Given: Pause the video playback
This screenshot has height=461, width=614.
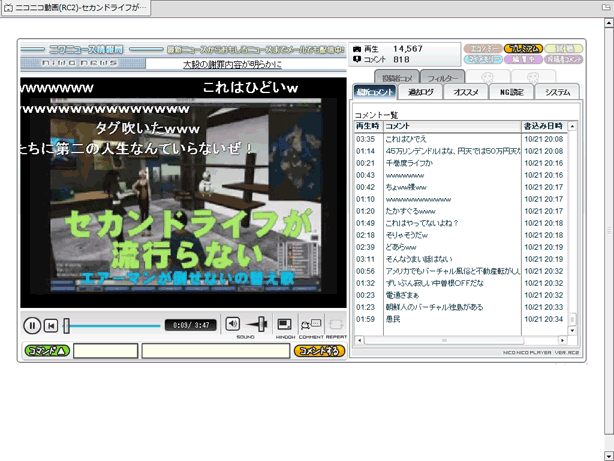Looking at the screenshot, I should tap(32, 325).
